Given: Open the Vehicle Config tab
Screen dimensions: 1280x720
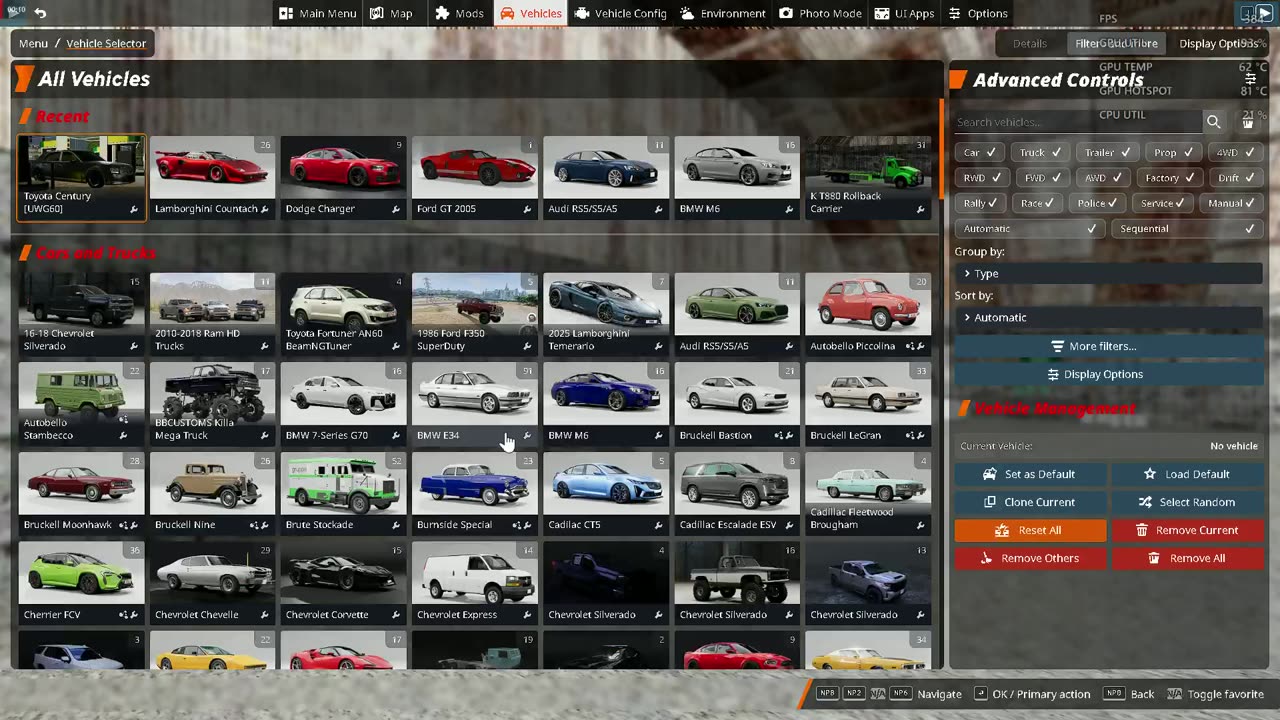Looking at the screenshot, I should point(621,13).
